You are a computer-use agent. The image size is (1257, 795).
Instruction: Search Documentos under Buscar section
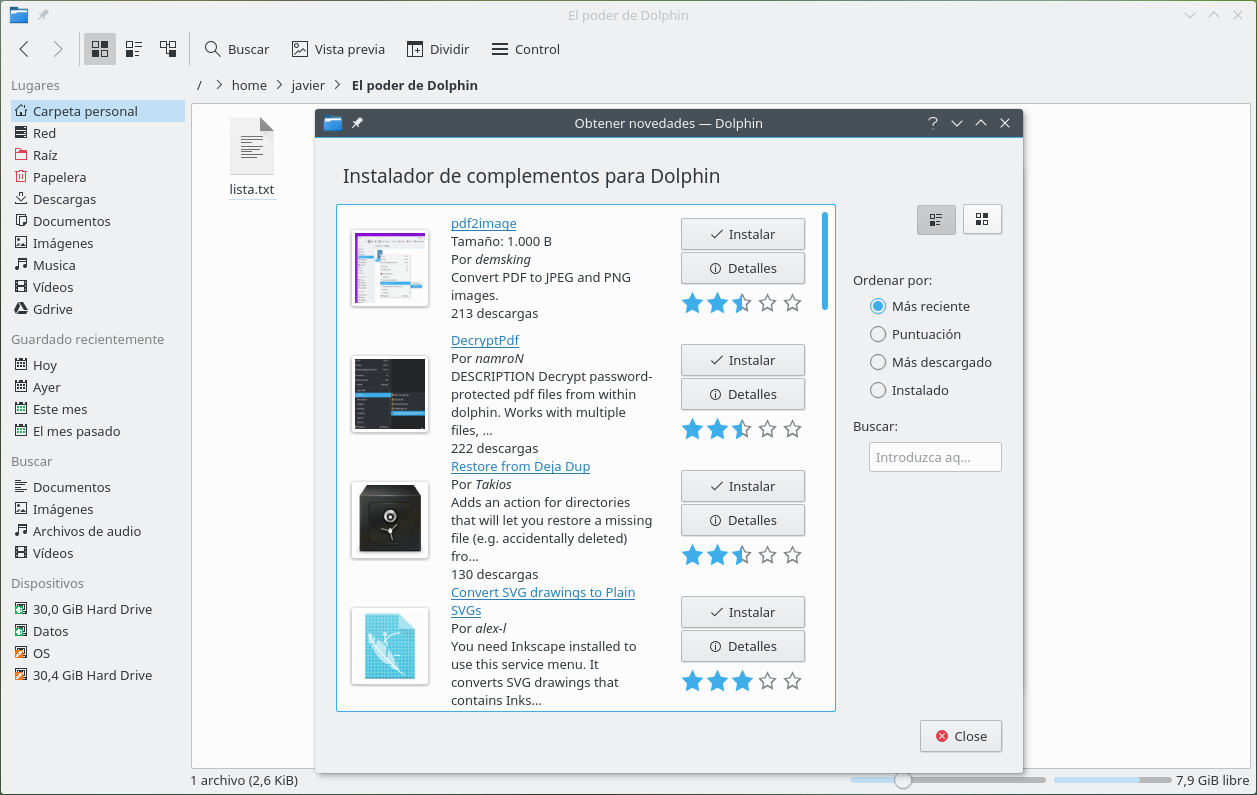pos(98,487)
